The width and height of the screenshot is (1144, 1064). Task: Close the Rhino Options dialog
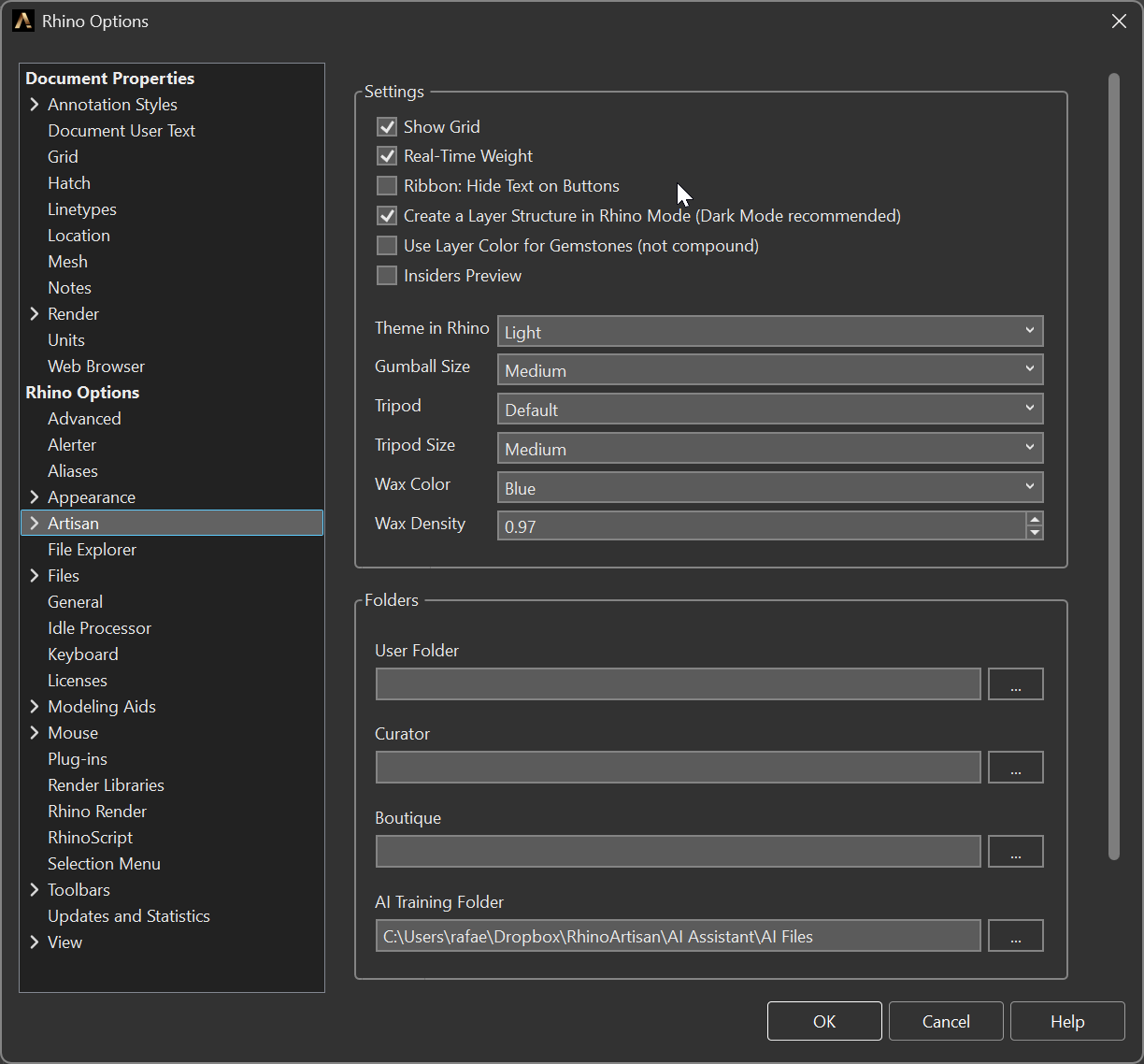tap(1119, 21)
